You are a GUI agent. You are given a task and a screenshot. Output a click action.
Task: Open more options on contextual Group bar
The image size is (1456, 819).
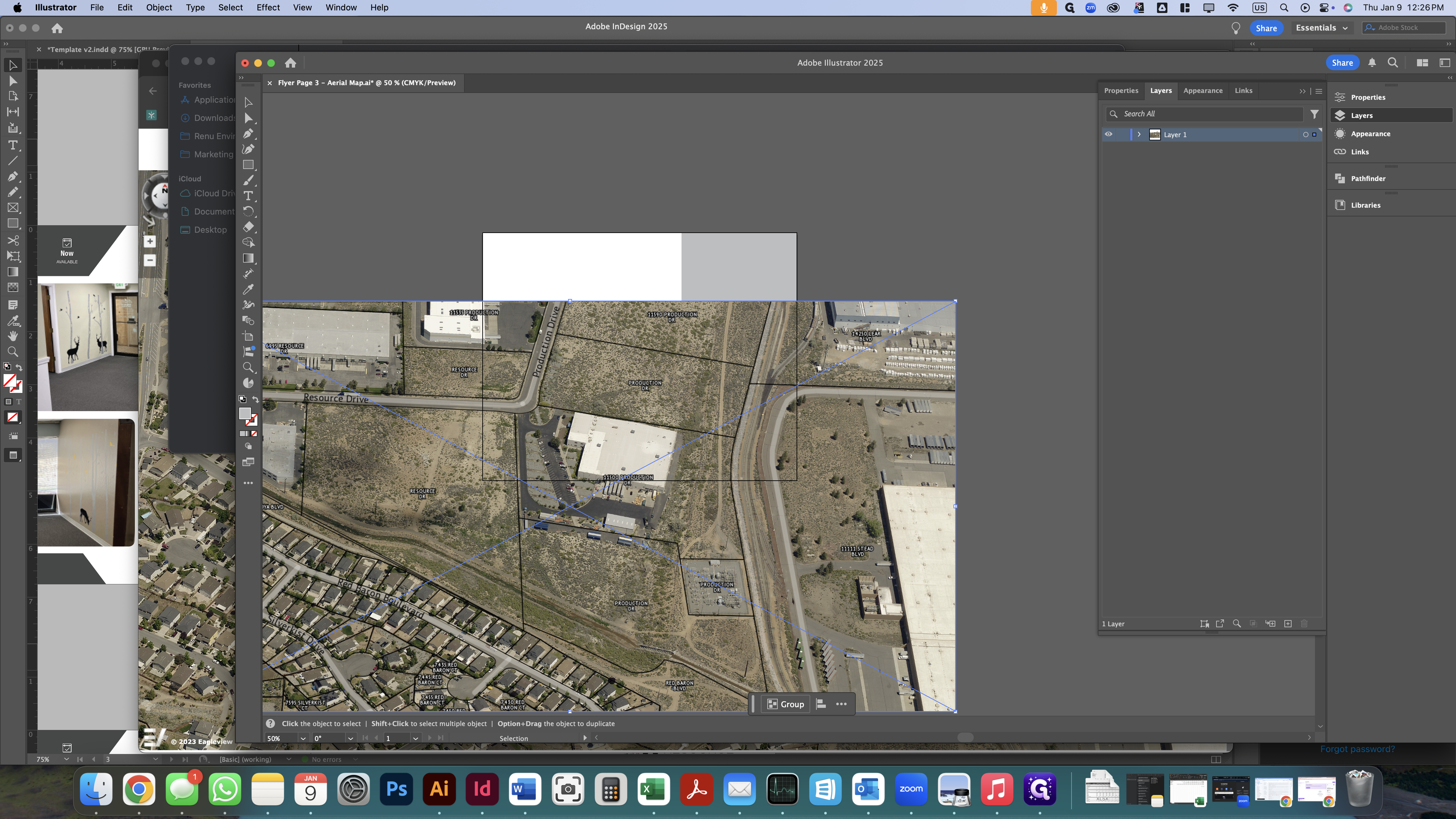(841, 704)
